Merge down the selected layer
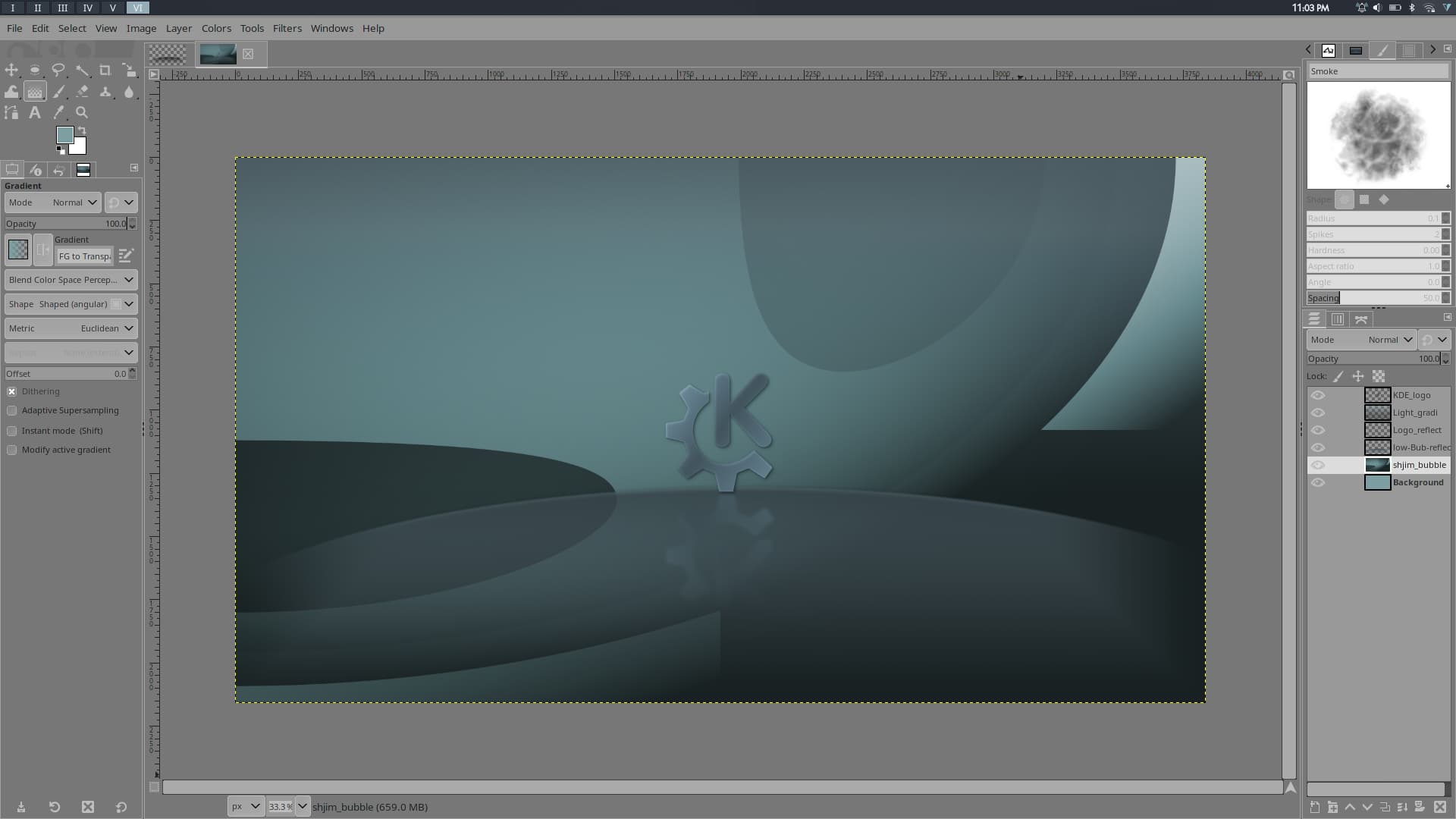Viewport: 1456px width, 819px height. point(1402,807)
